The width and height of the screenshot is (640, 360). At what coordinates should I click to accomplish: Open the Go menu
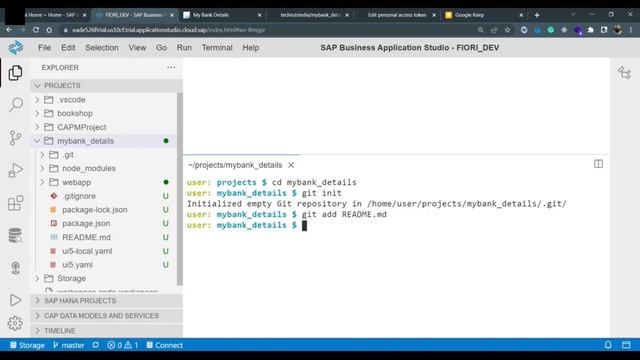(x=161, y=48)
